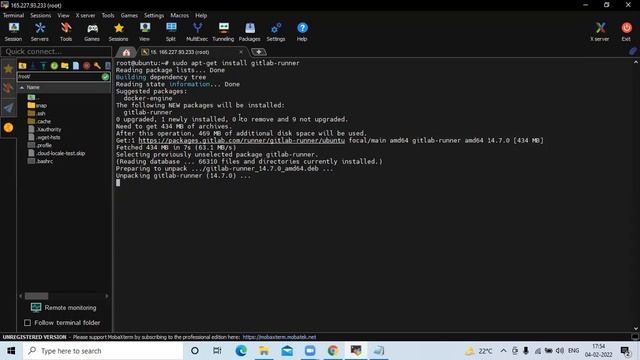Select the .cache folder
640x360 pixels.
point(39,121)
